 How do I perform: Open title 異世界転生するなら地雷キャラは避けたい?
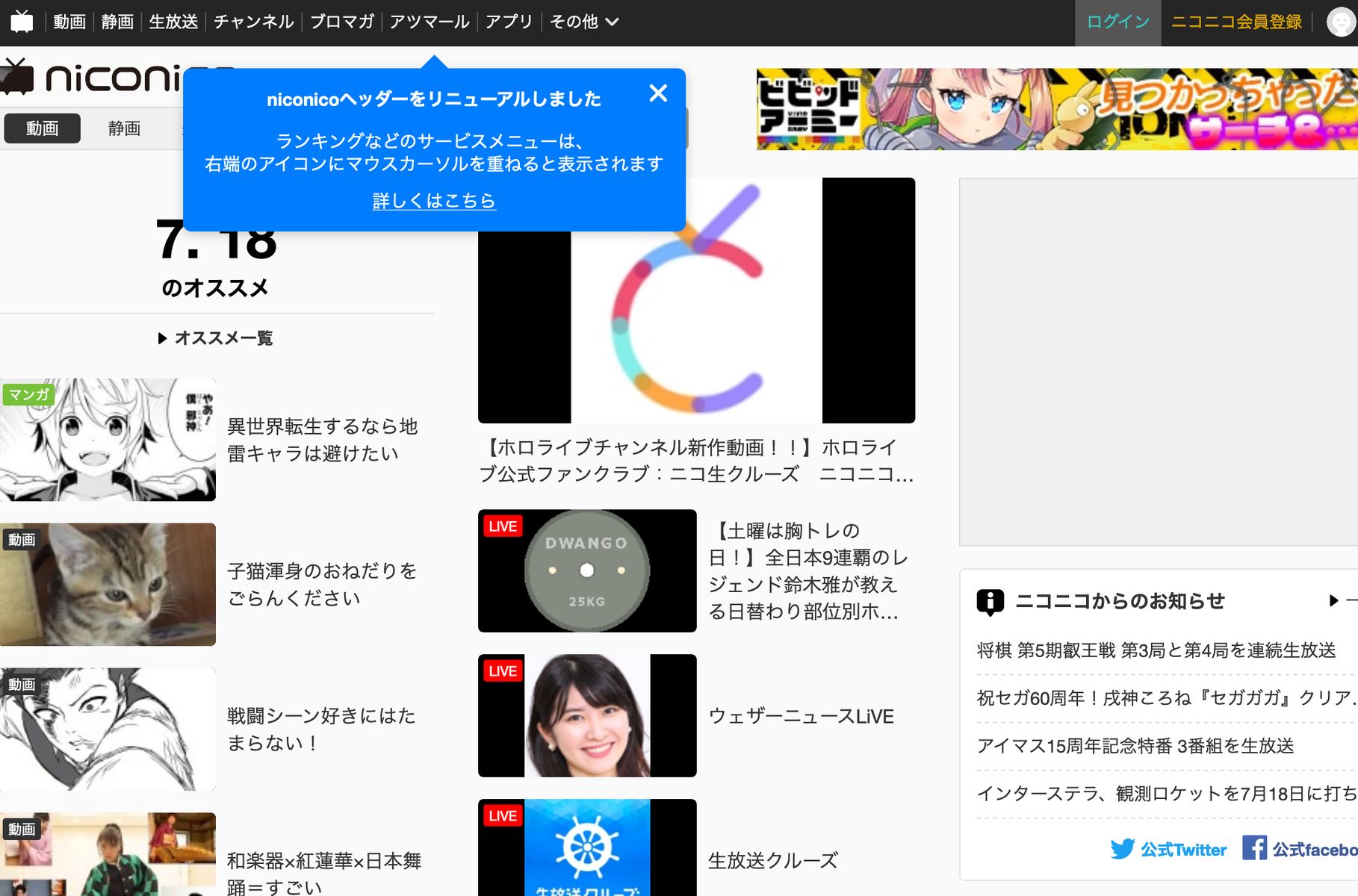pos(323,440)
